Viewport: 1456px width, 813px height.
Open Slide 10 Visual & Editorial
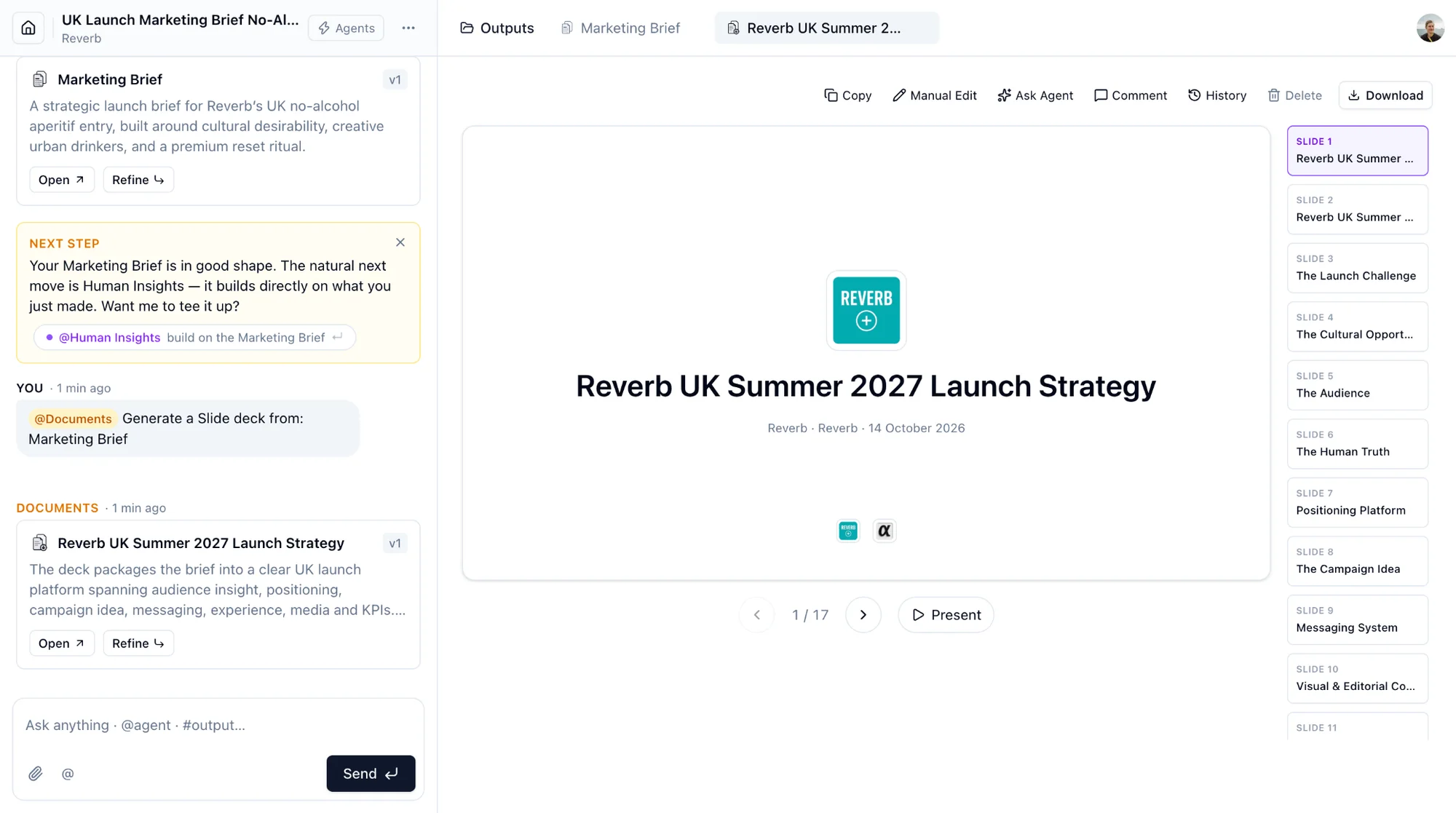click(1357, 678)
